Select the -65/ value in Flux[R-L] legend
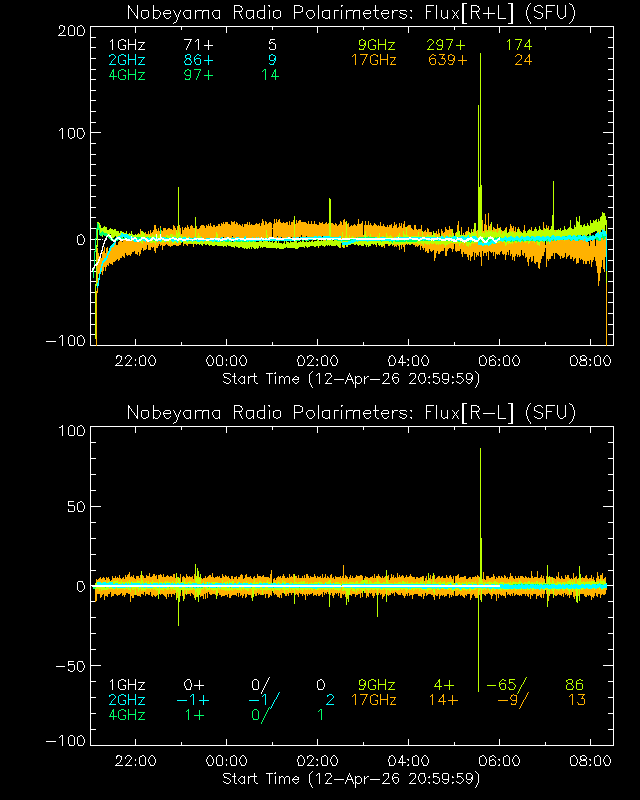The width and height of the screenshot is (640, 800). (508, 685)
